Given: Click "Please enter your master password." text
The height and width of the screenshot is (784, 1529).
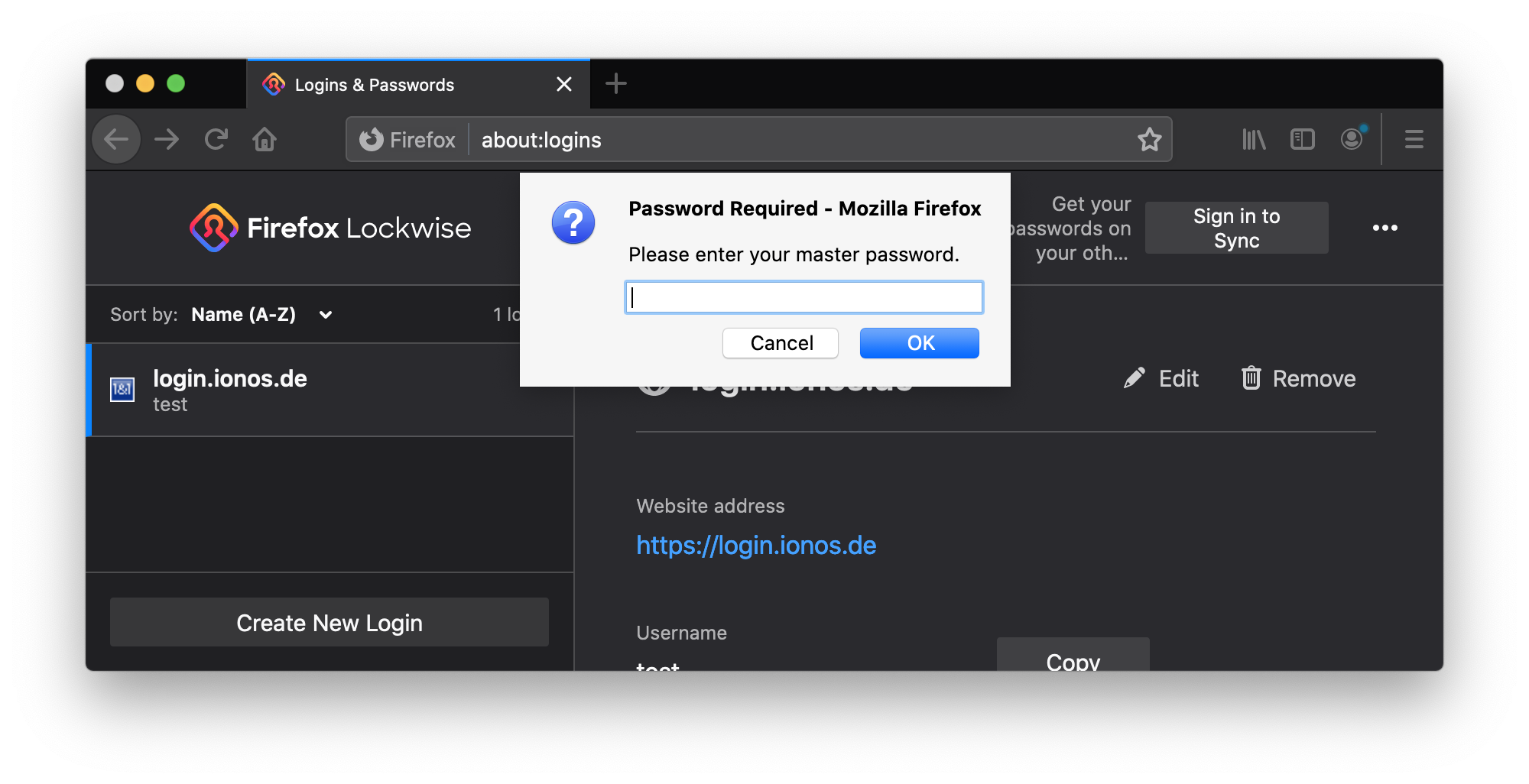Looking at the screenshot, I should coord(794,254).
